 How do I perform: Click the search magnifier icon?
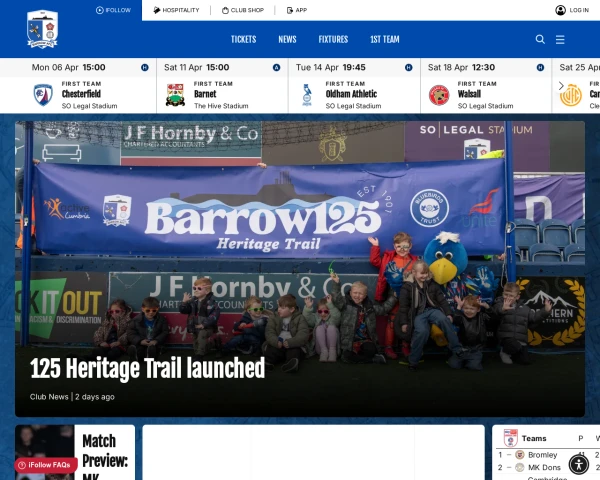pyautogui.click(x=540, y=39)
